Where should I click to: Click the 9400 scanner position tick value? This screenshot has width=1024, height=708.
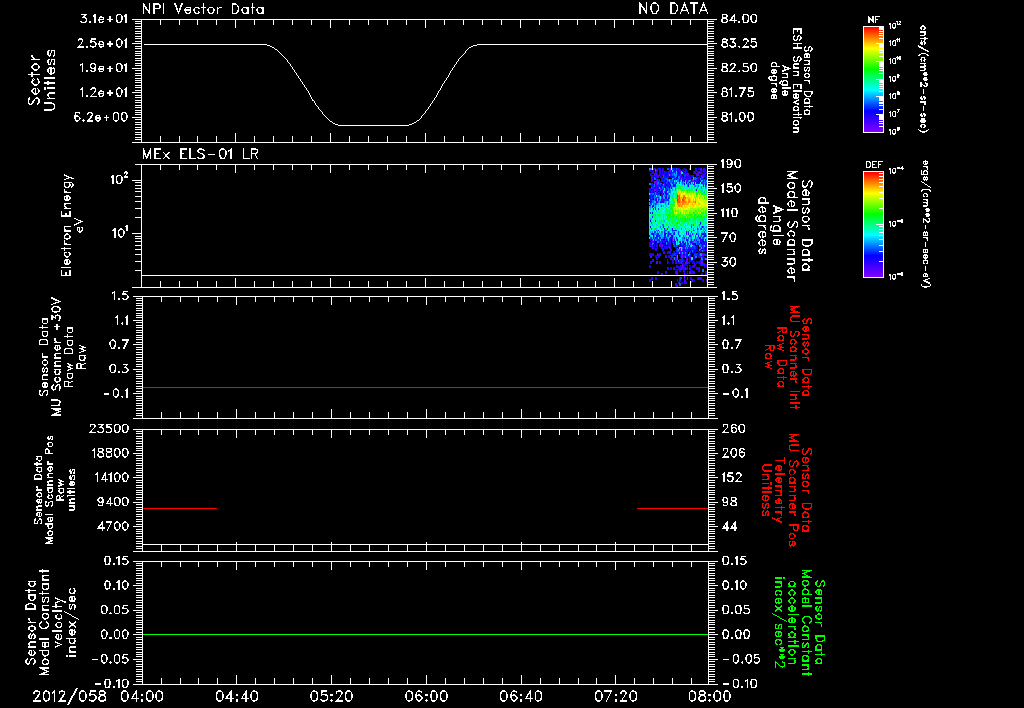[112, 502]
